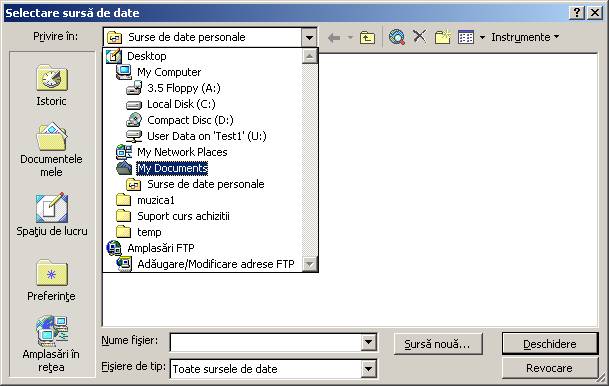Create a new folder via toolbar icon
This screenshot has height=386, width=609.
[442, 37]
